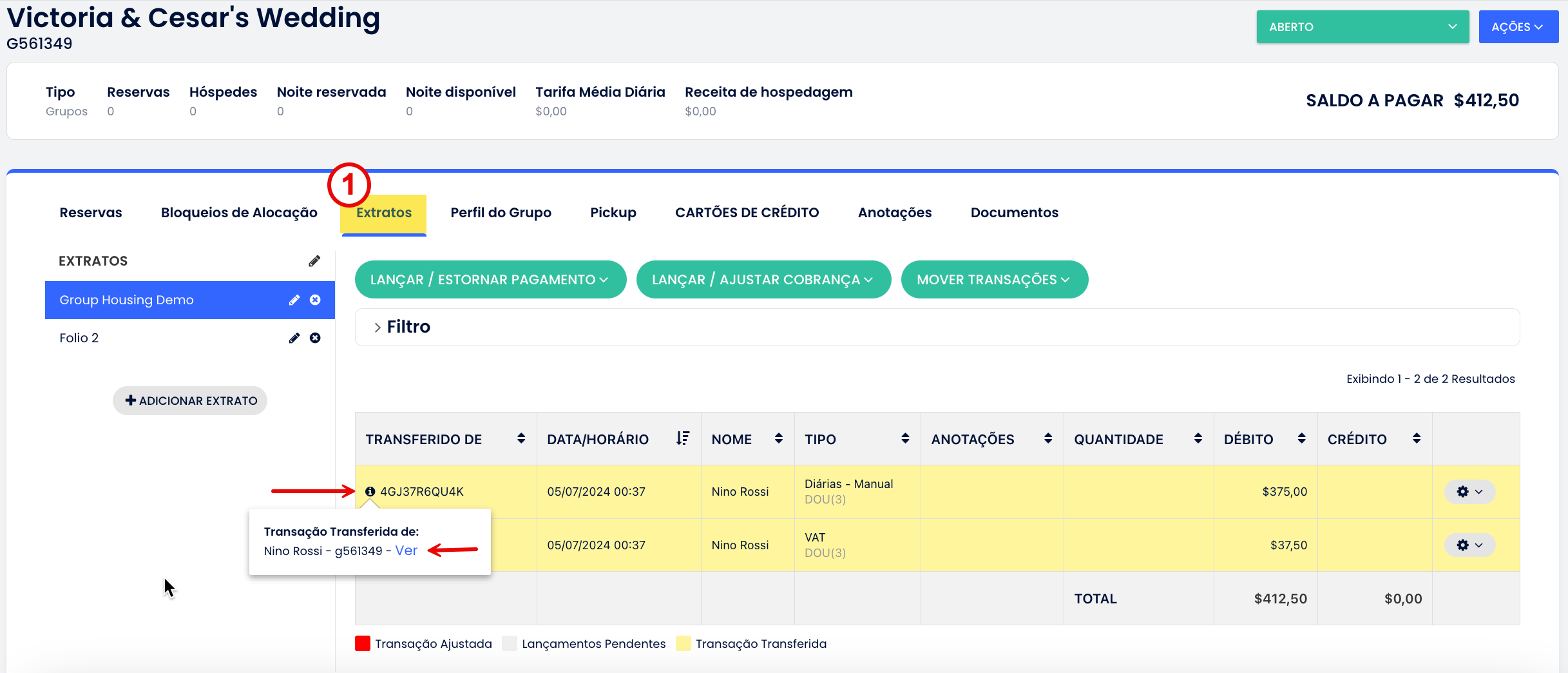Open Lançar / Estornar Pagamento dropdown
Screen dimensions: 1568x673
[490, 280]
